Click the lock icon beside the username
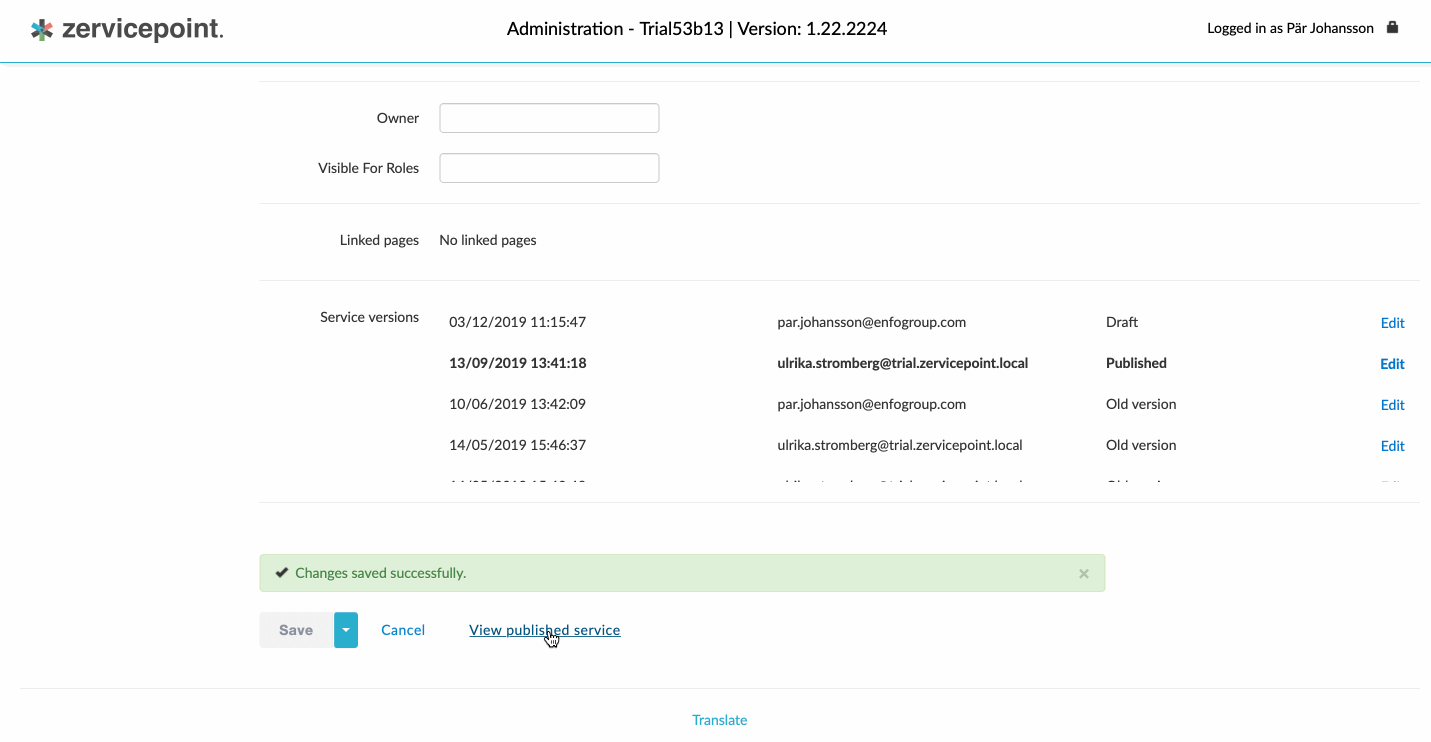Screen dimensions: 1431x742 (1392, 28)
